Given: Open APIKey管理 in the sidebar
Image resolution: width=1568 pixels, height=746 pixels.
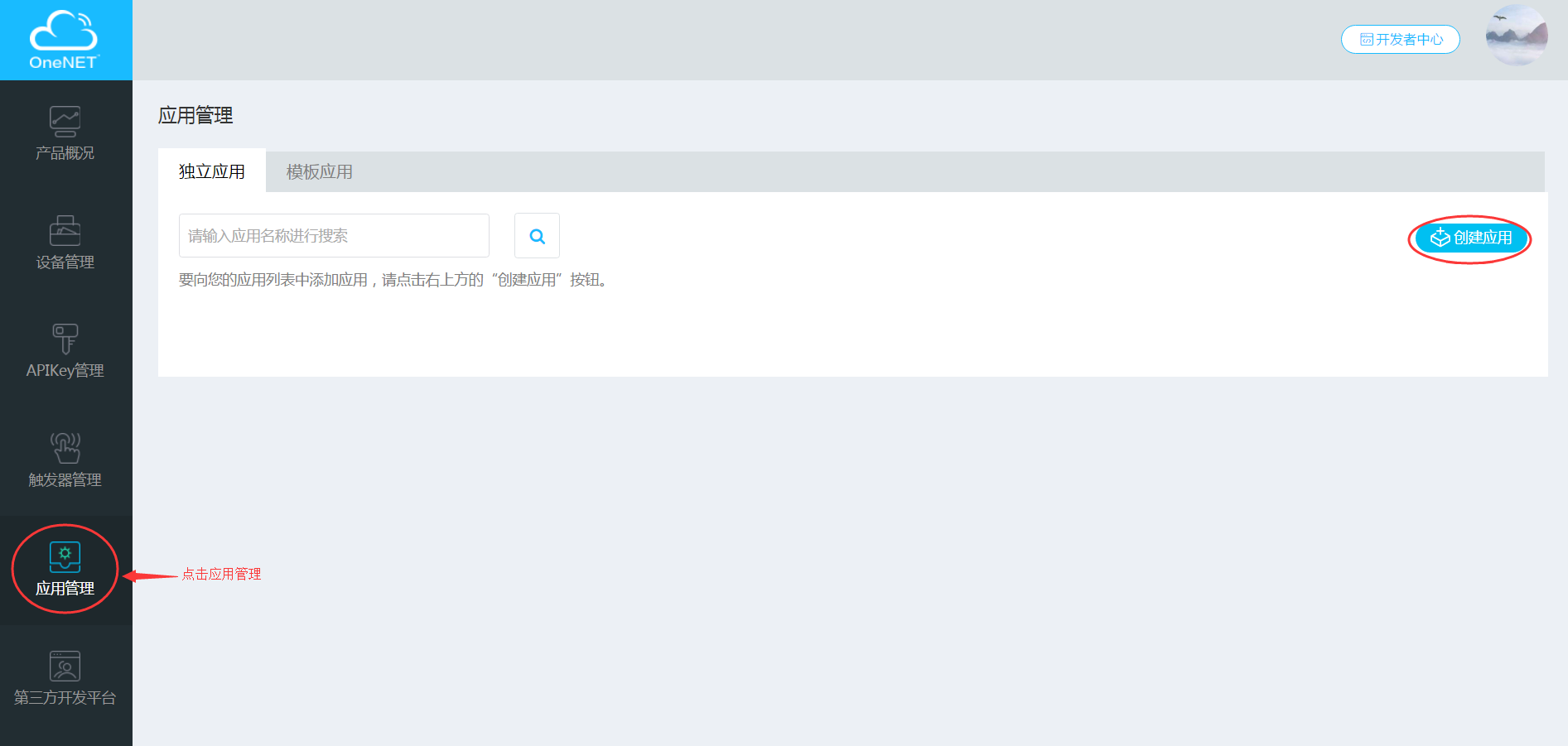Looking at the screenshot, I should pyautogui.click(x=65, y=352).
